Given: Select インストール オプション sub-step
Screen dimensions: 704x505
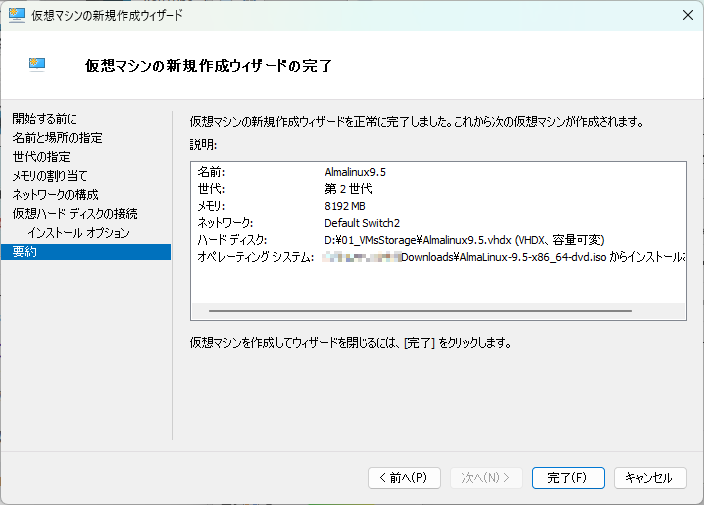Looking at the screenshot, I should pos(78,233).
